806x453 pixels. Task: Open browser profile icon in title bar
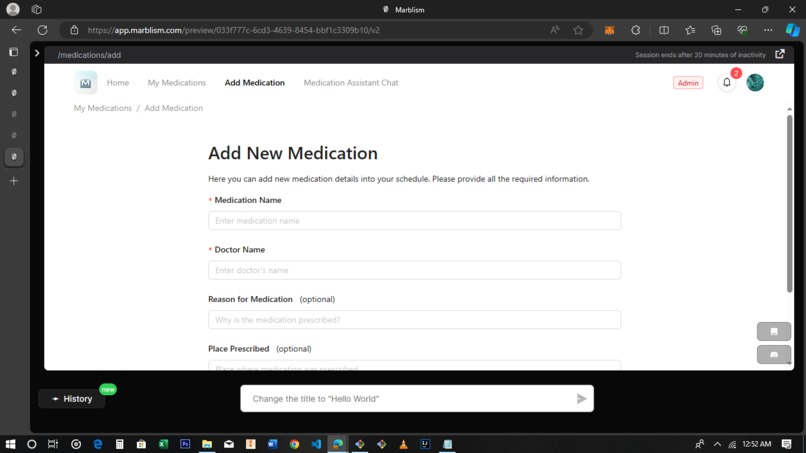13,9
